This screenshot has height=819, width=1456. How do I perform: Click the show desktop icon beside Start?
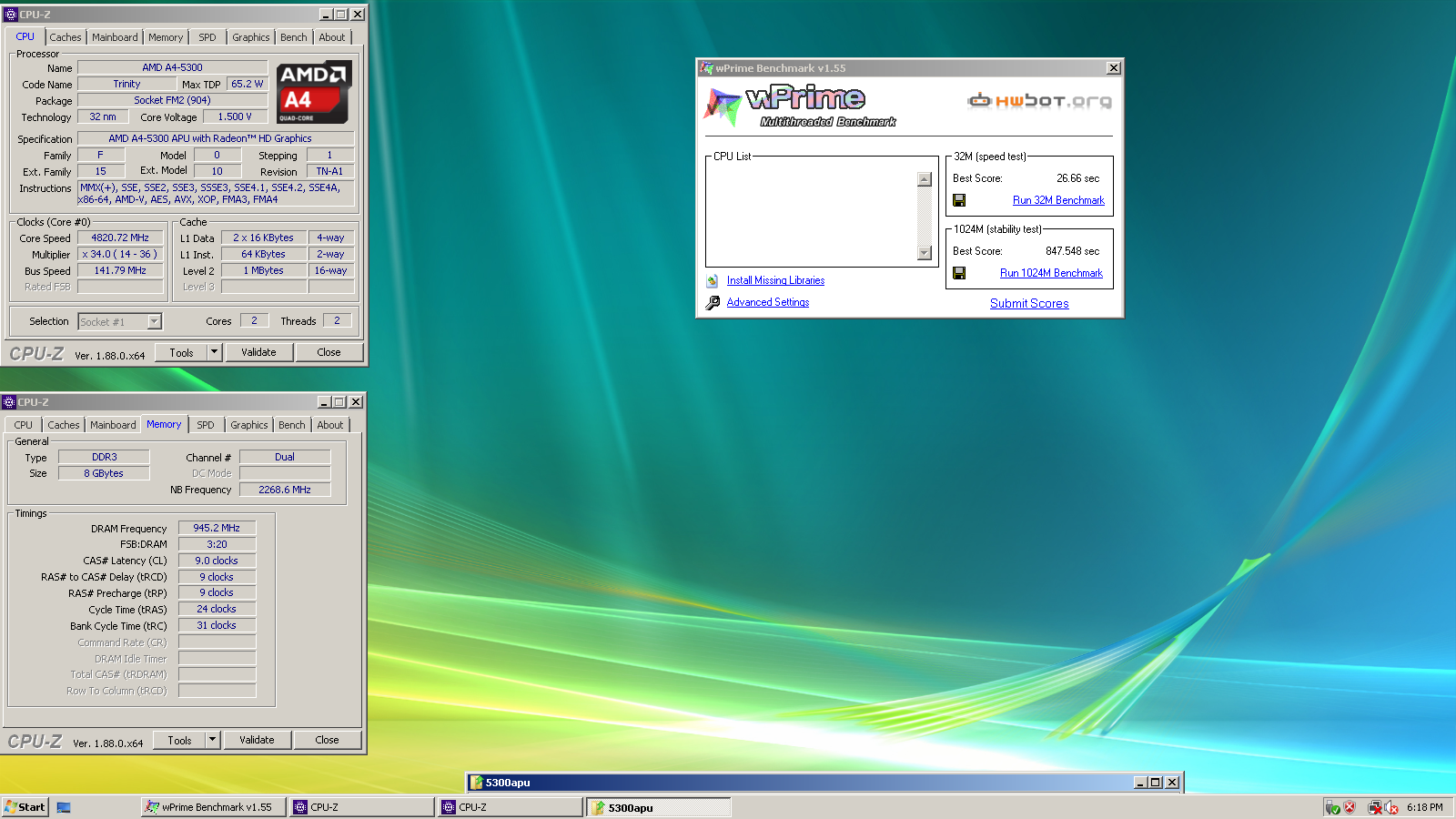pos(64,807)
